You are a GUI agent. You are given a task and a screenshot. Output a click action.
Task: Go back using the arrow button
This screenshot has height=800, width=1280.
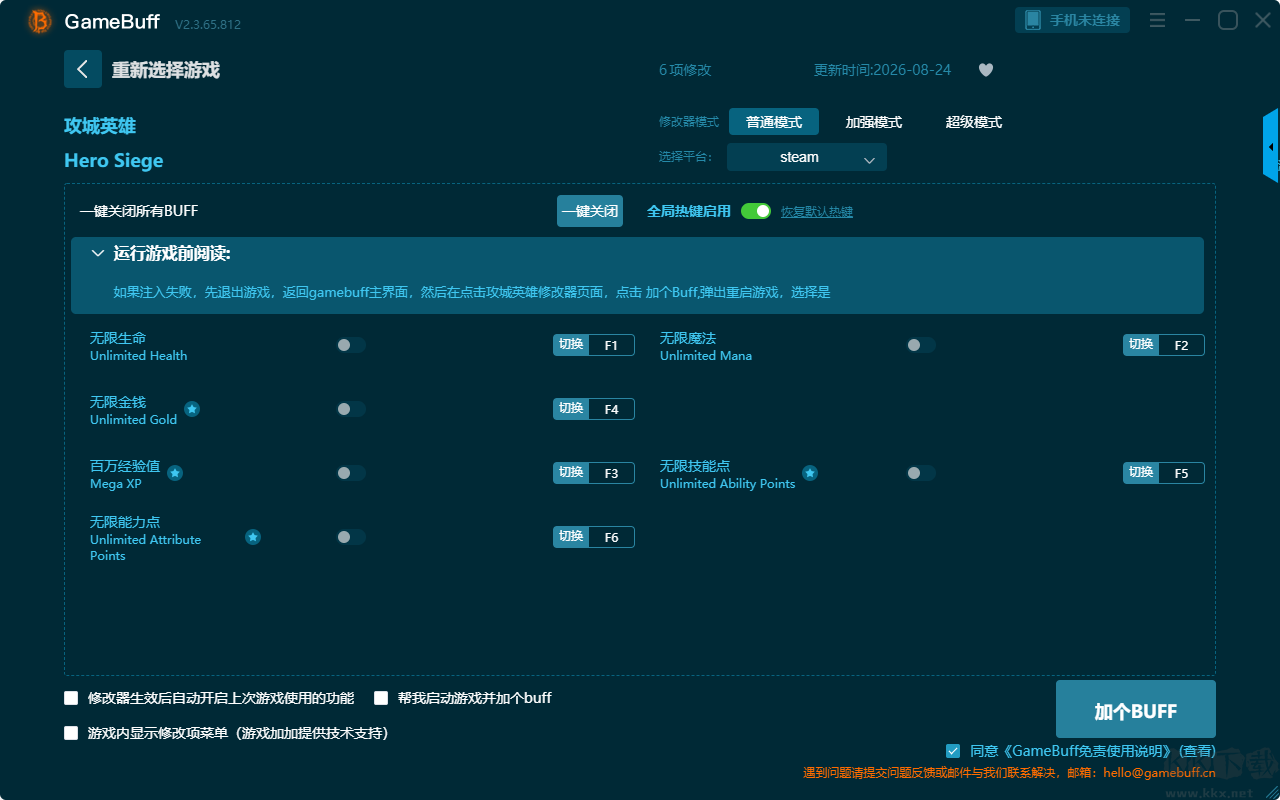tap(83, 69)
